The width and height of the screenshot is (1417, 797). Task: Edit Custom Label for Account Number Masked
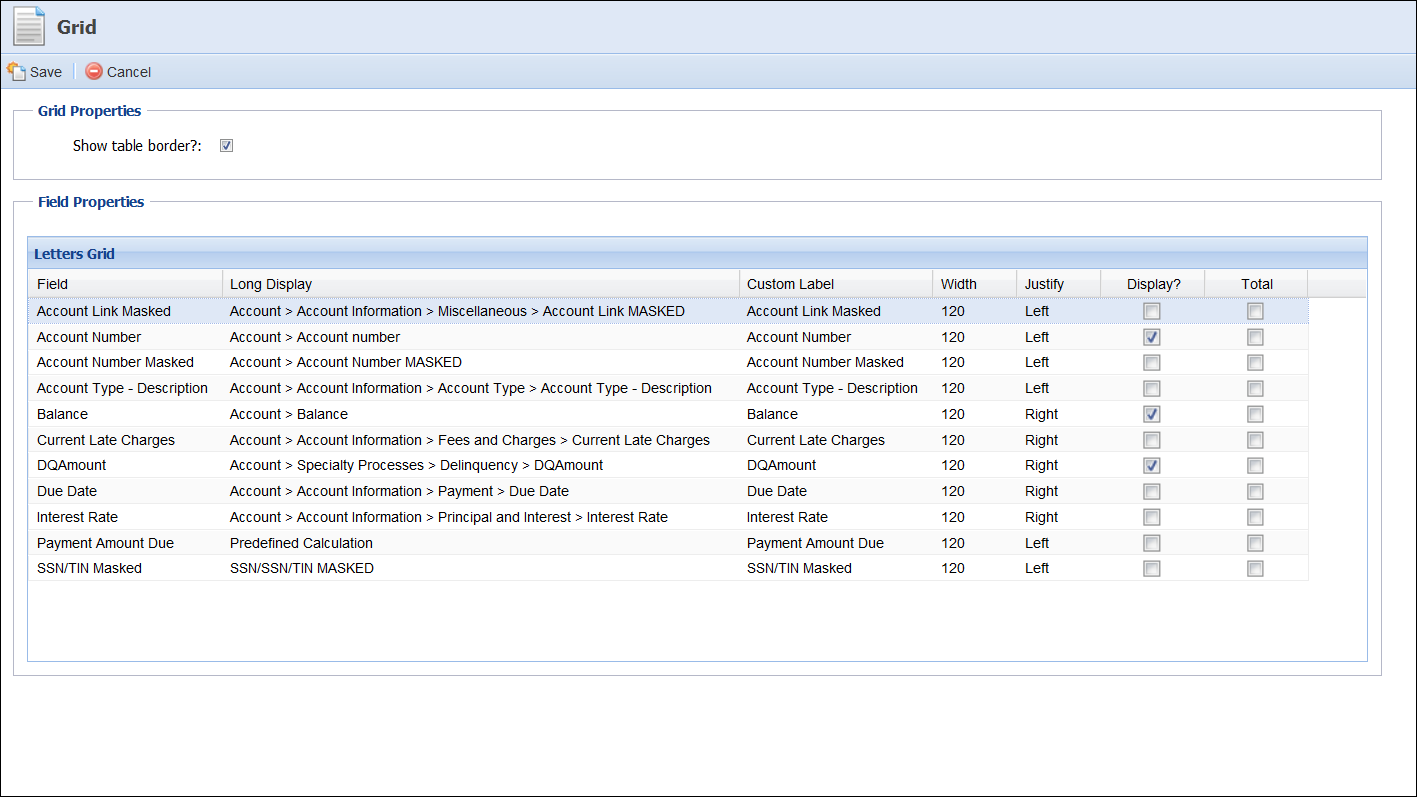point(835,362)
